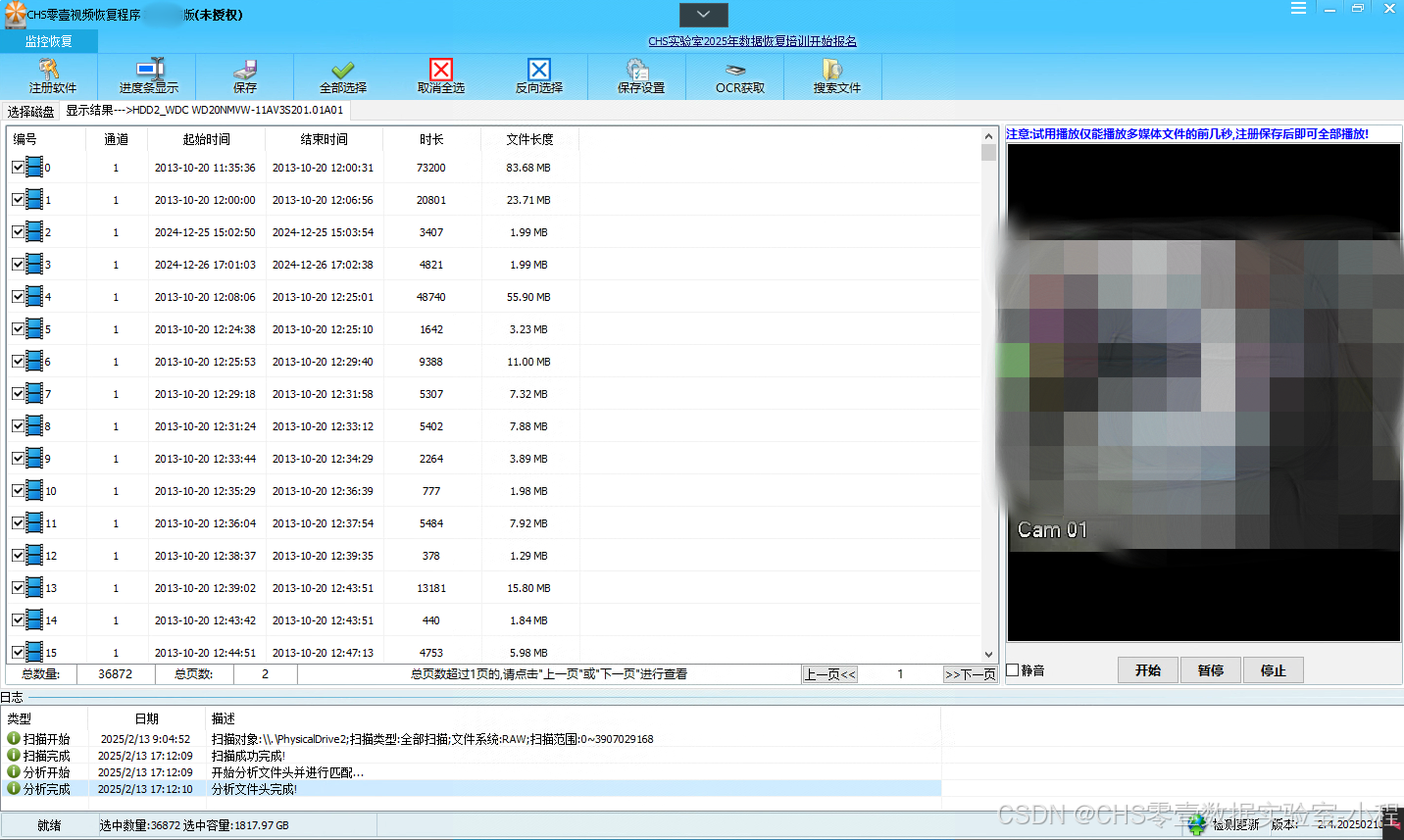Uncheck the checkbox for row 0
Viewport: 1404px width, 840px height.
click(x=18, y=168)
